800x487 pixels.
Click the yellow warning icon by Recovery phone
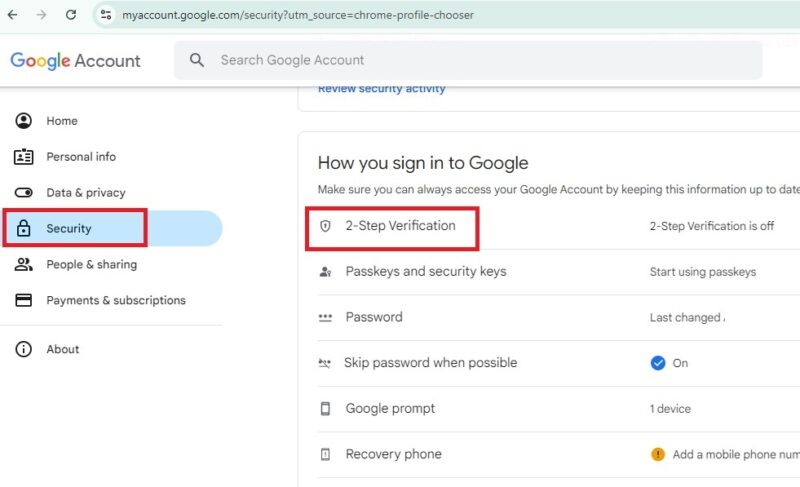658,454
